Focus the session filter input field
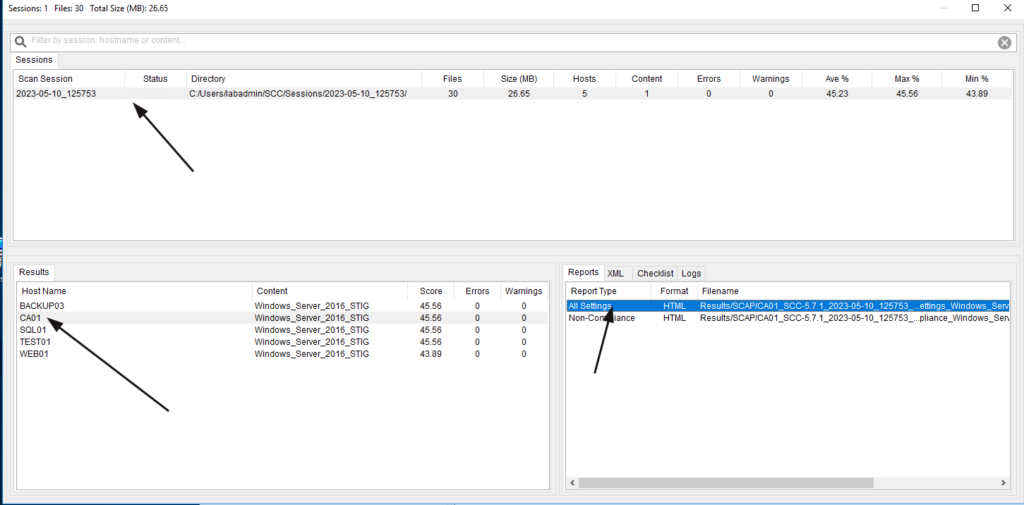Screen dimensions: 1024x505 point(513,42)
